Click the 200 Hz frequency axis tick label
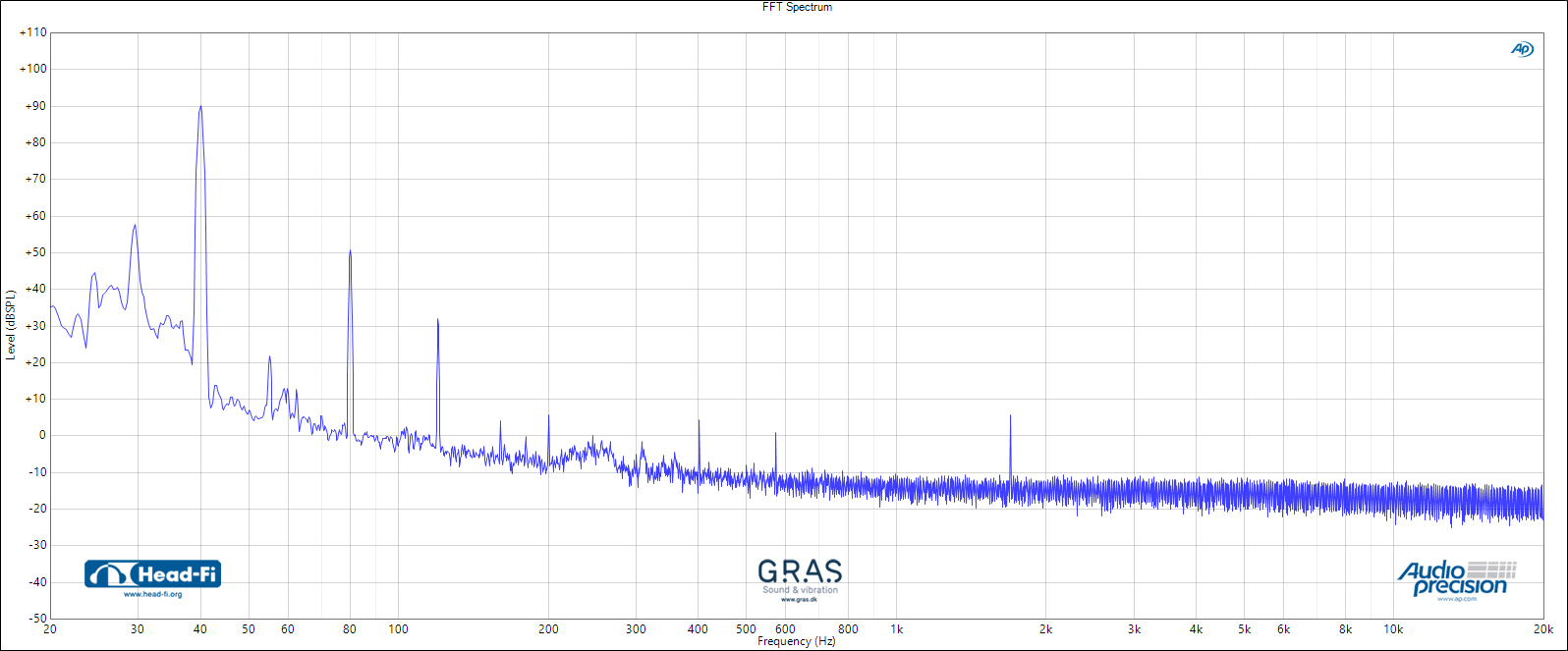Viewport: 1568px width, 651px height. tap(548, 629)
